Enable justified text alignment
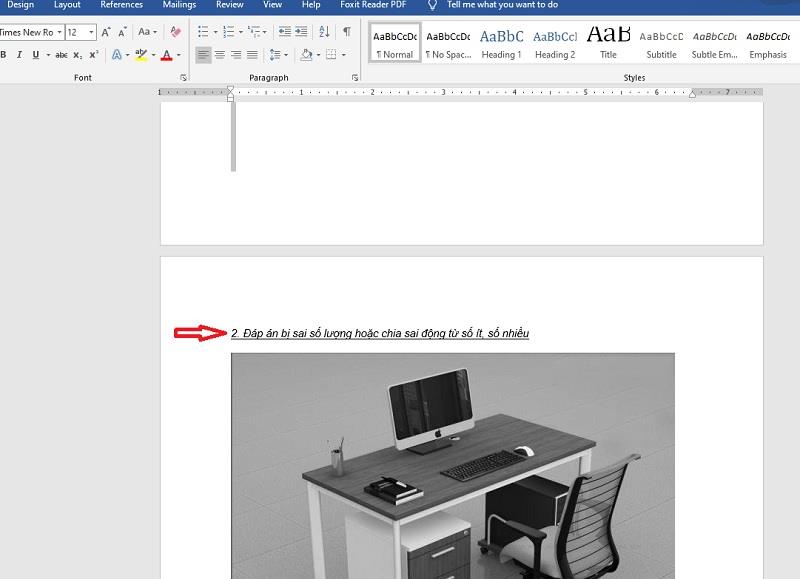The height and width of the screenshot is (579, 800). click(250, 52)
